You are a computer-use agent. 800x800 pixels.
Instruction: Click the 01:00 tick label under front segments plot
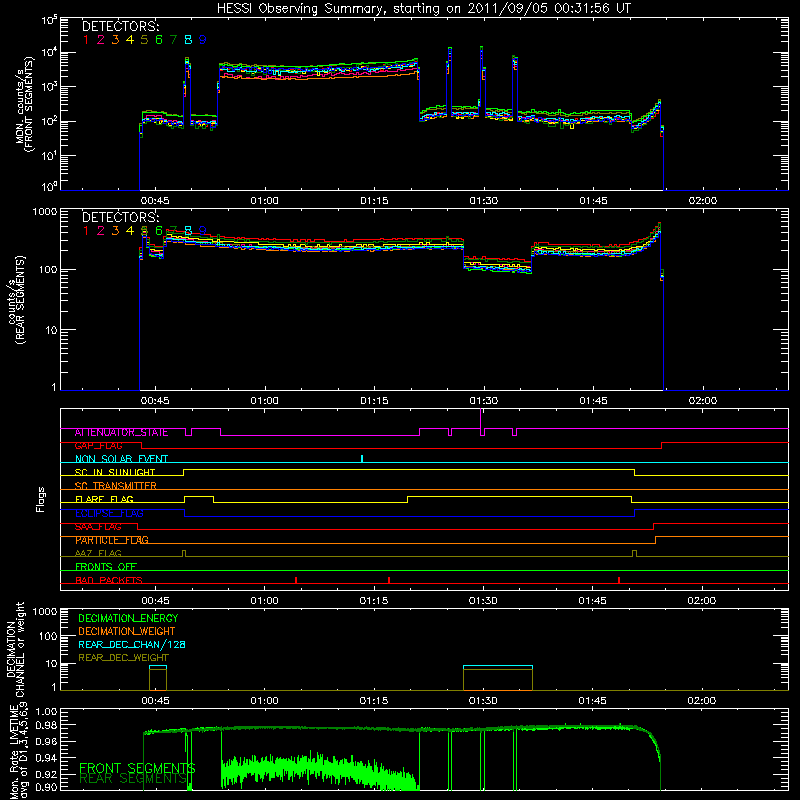(265, 201)
